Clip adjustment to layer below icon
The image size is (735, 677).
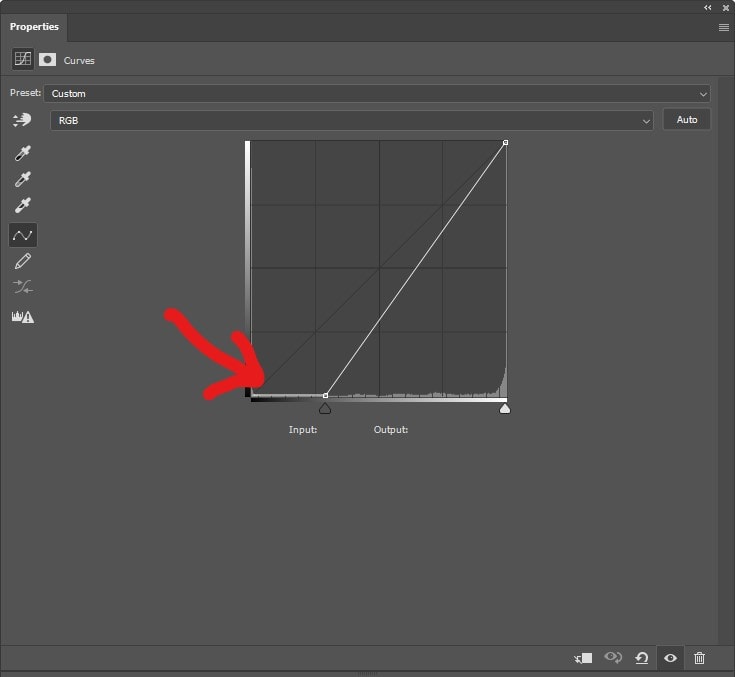click(584, 658)
